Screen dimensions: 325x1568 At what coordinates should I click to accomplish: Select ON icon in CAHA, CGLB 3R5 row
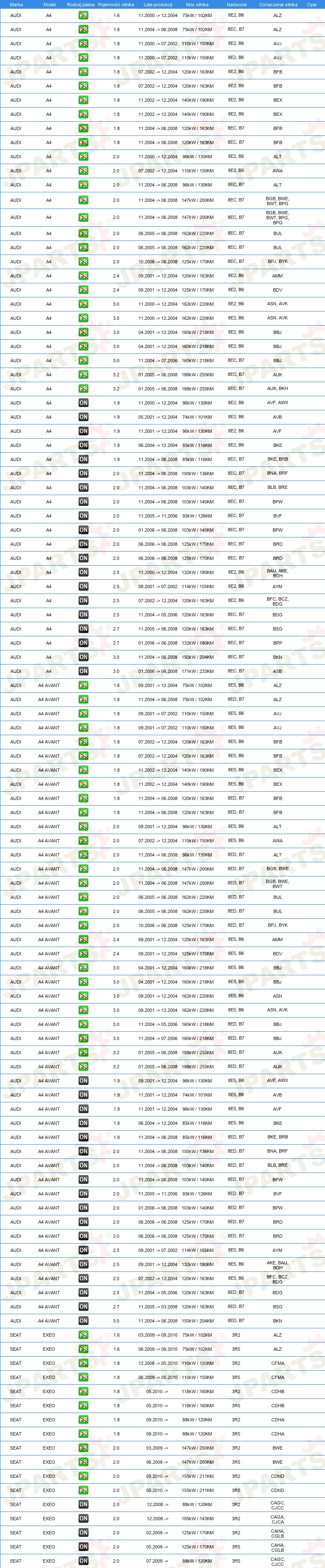point(84,1546)
